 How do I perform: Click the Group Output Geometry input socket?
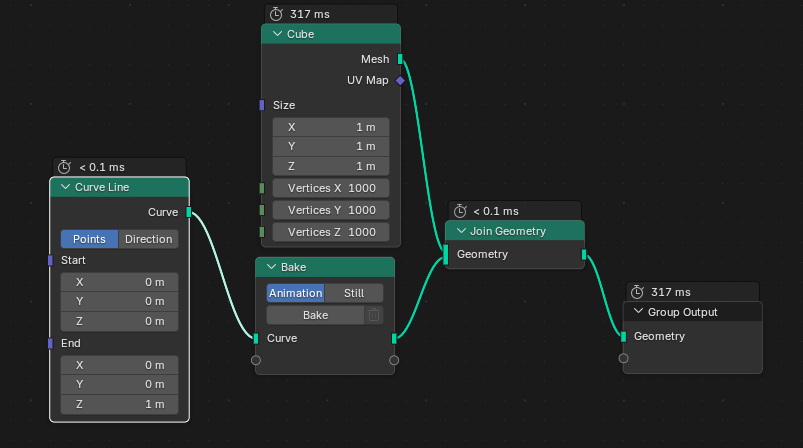point(623,336)
